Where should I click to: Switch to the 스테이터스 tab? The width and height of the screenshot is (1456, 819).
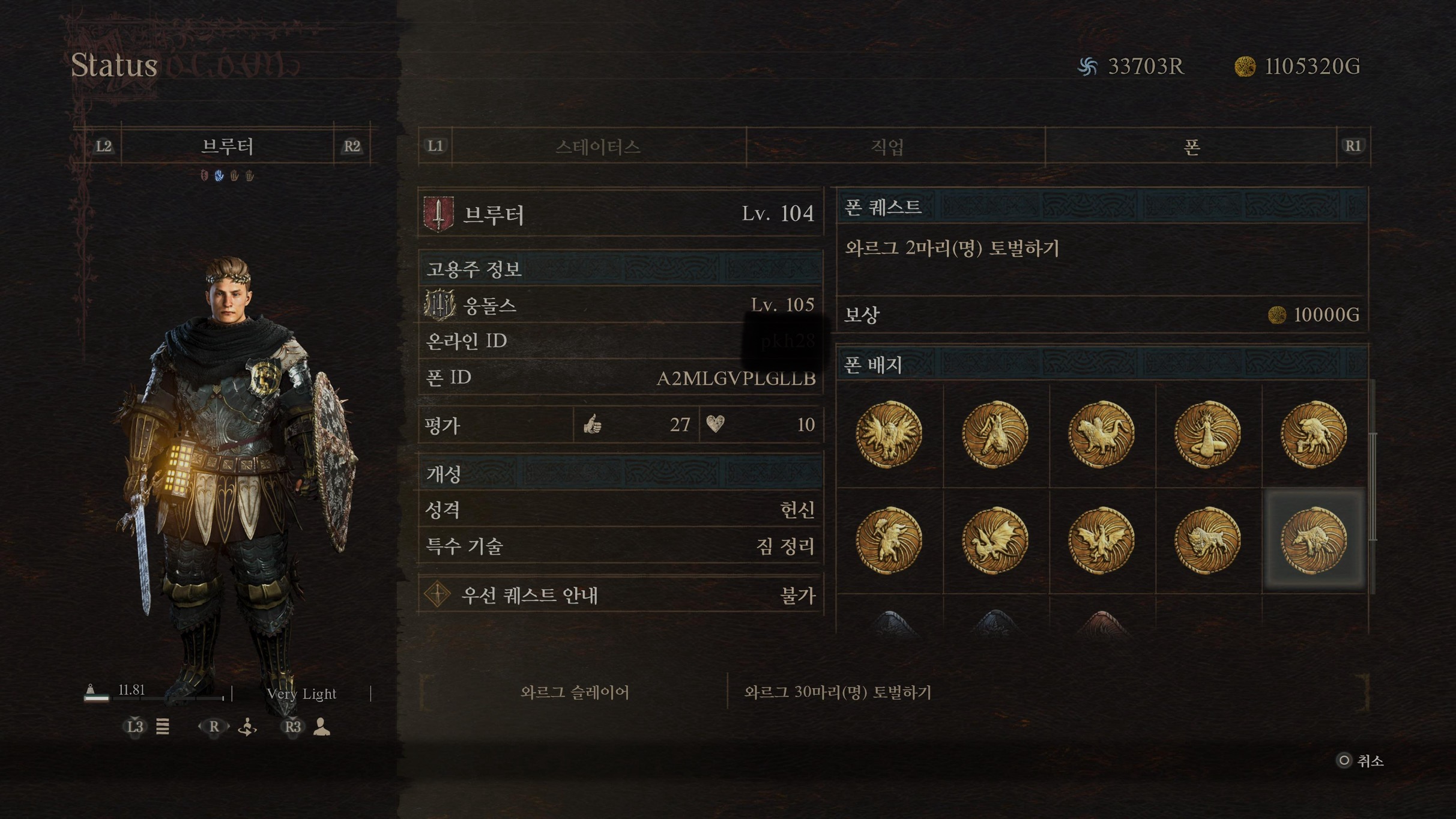tap(598, 147)
